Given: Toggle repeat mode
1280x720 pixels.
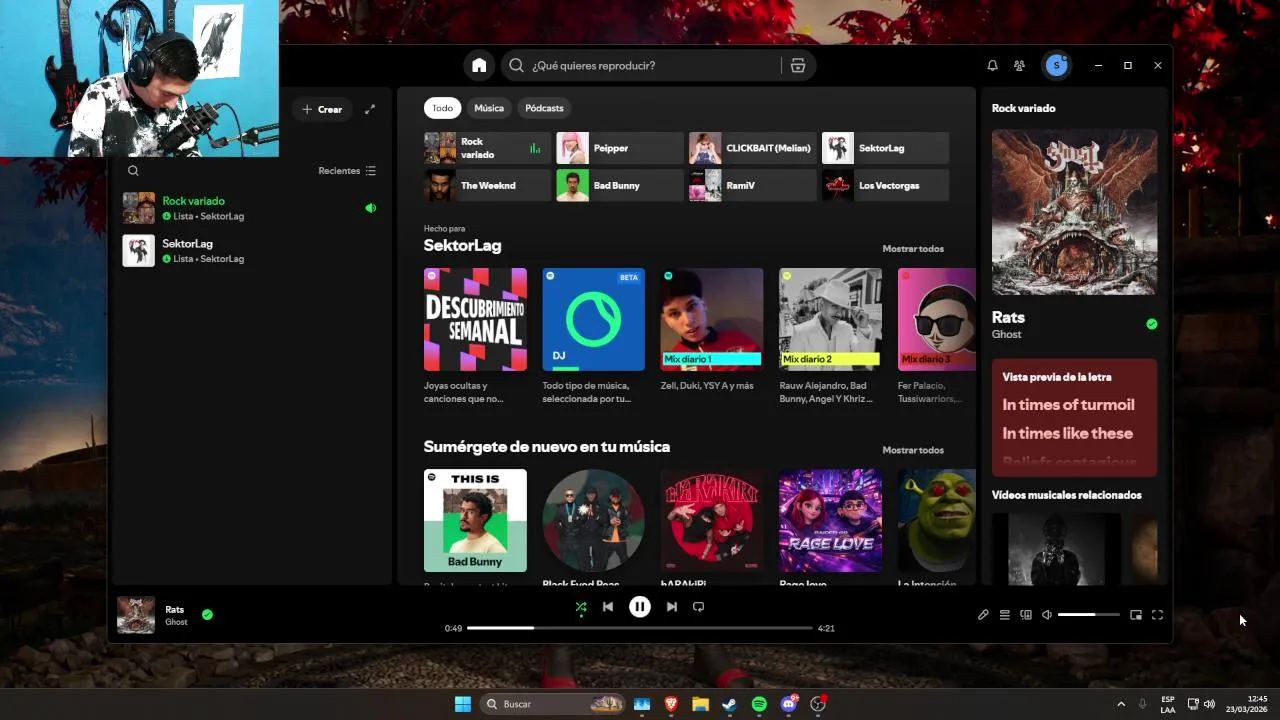Looking at the screenshot, I should point(699,607).
